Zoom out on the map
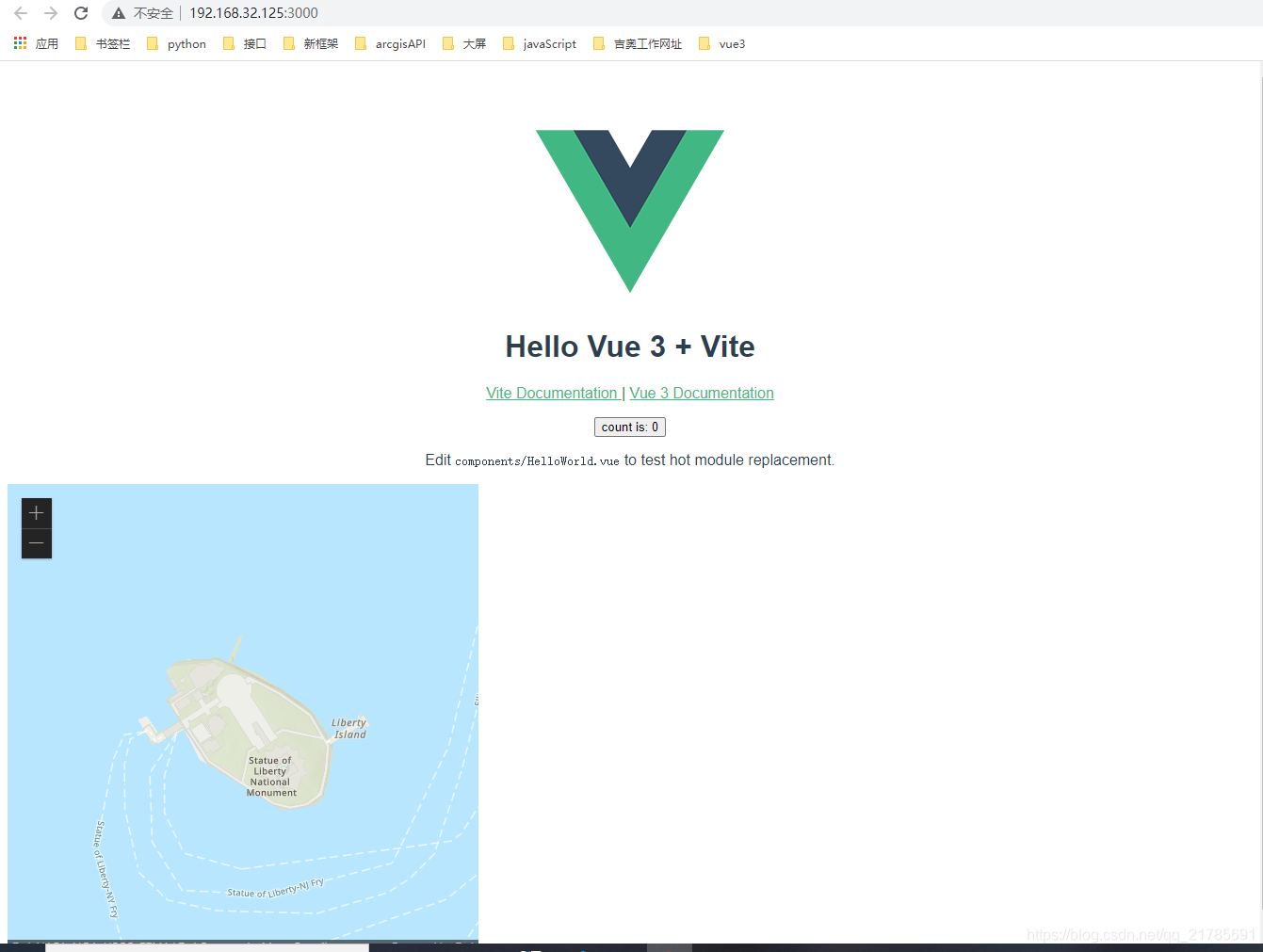 click(37, 543)
